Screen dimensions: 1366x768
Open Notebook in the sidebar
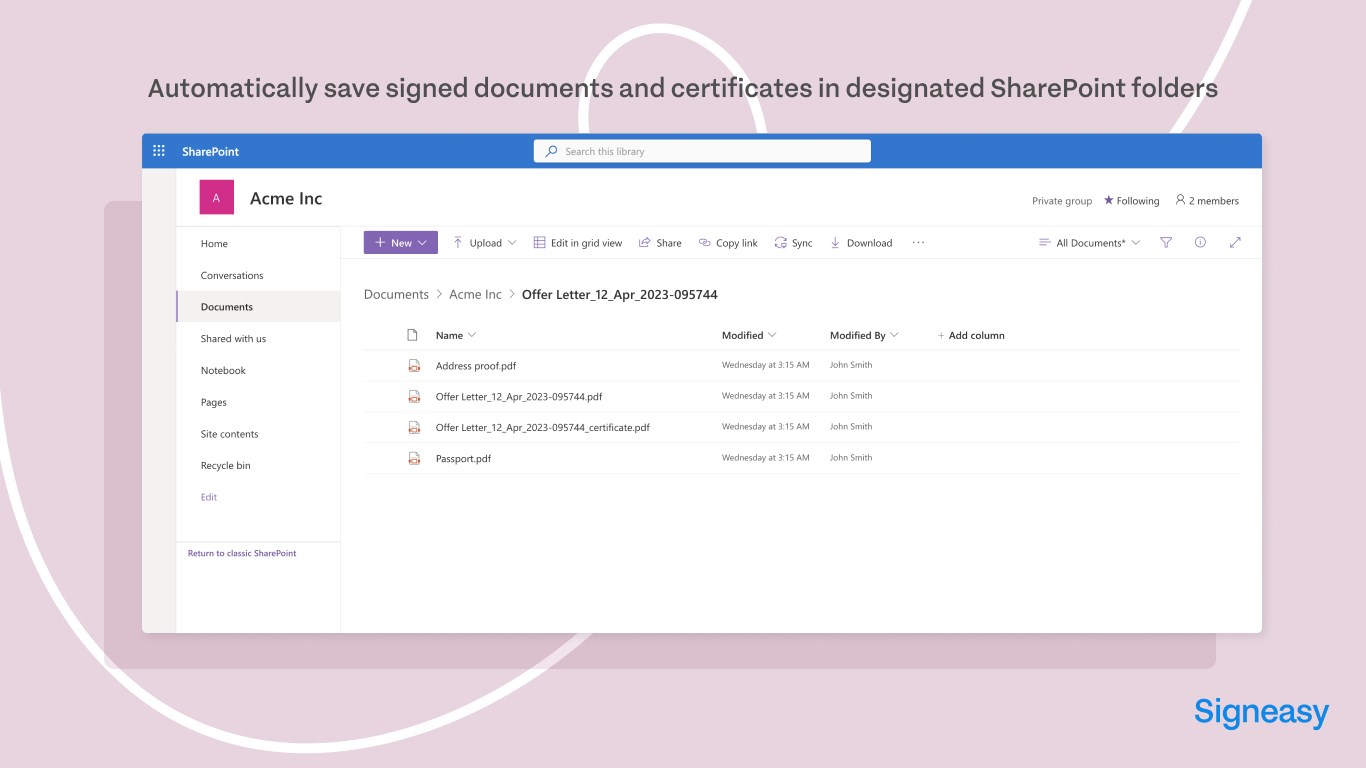(223, 371)
